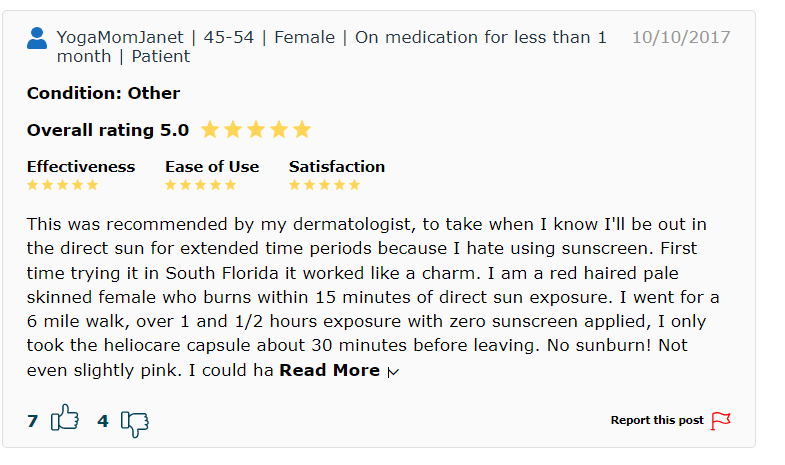The width and height of the screenshot is (785, 465).
Task: Click the Satisfaction star rating
Action: 324,185
